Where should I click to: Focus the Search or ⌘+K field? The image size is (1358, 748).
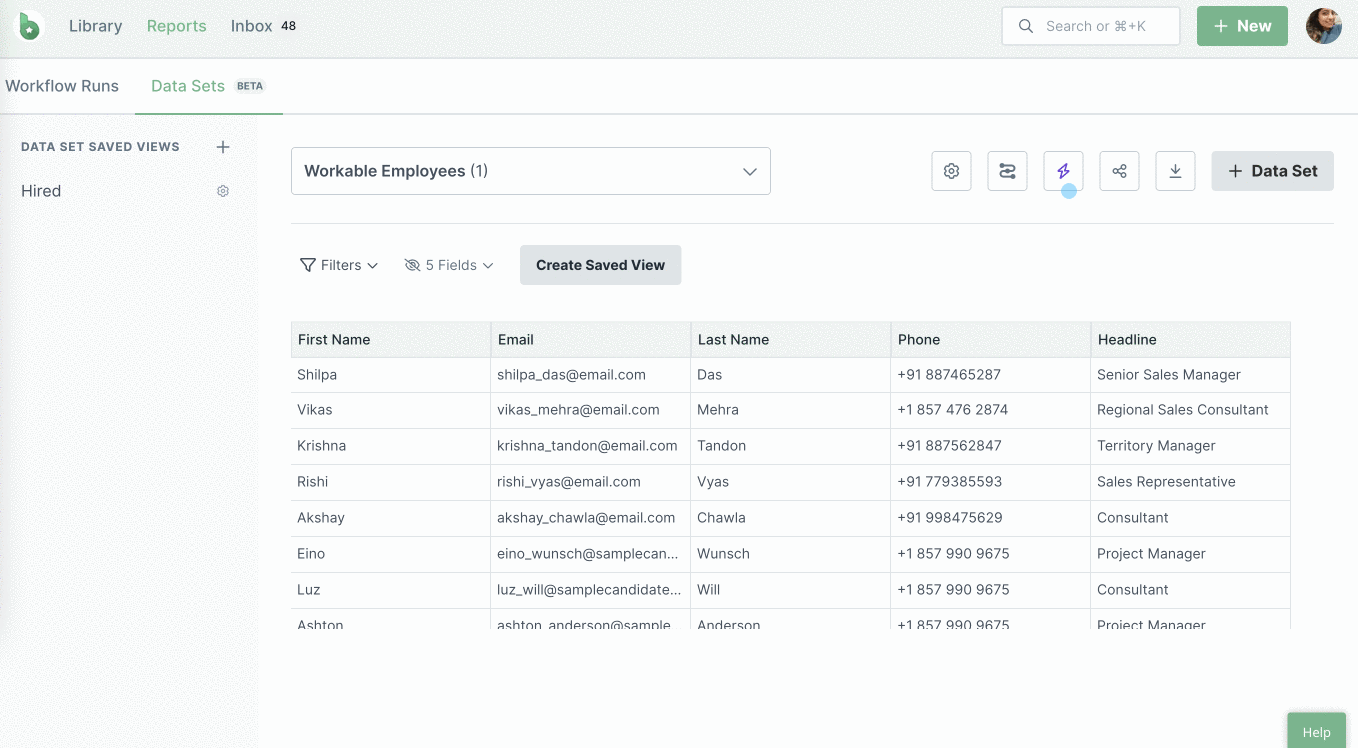pos(1091,26)
